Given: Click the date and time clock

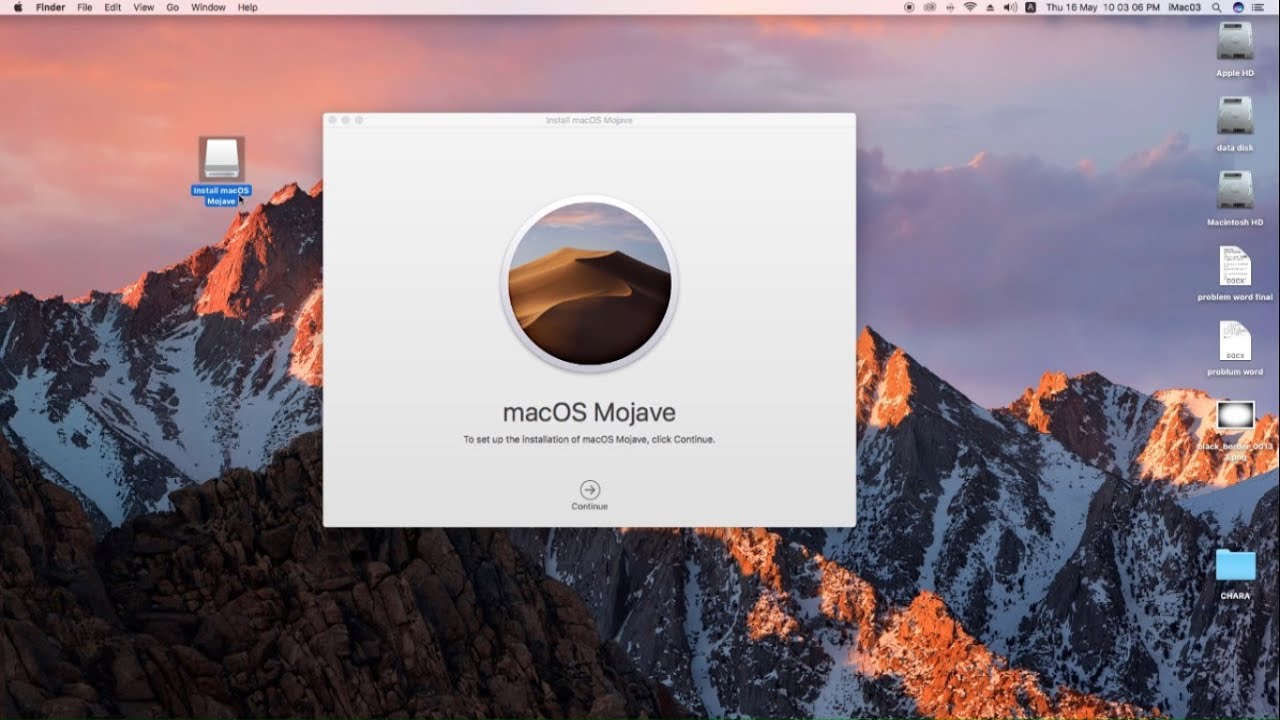Looking at the screenshot, I should pos(1102,7).
